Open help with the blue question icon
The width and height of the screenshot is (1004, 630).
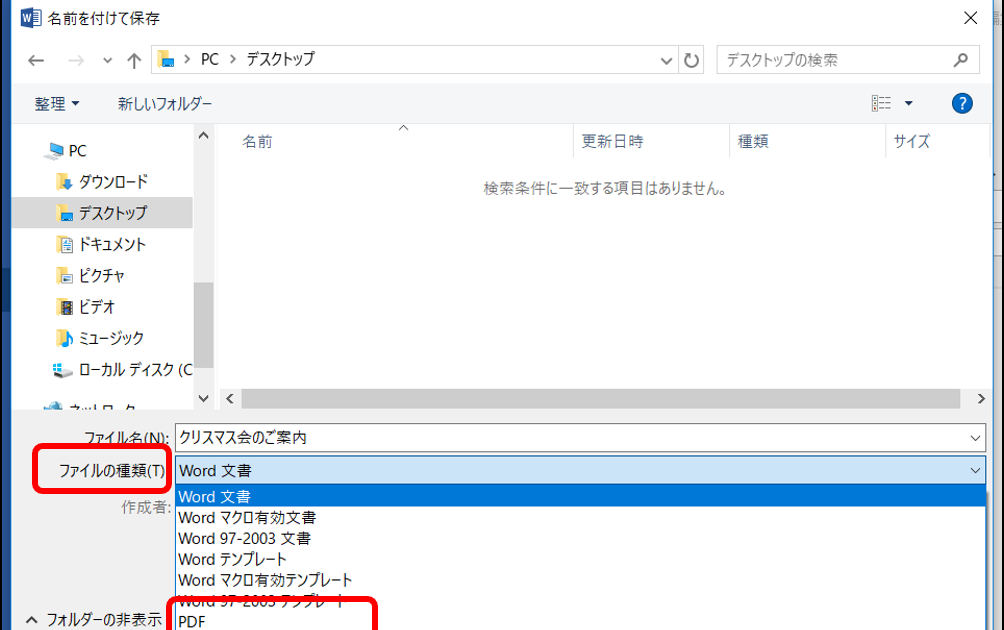(x=962, y=103)
